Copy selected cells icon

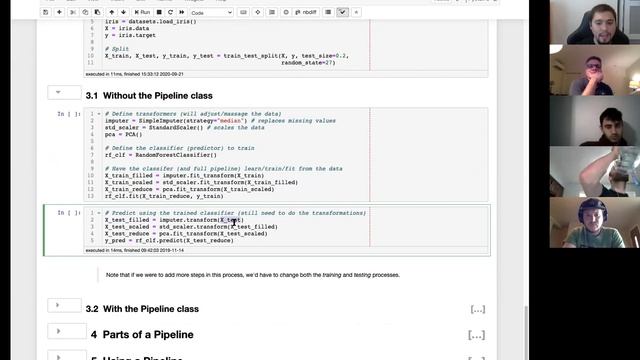click(x=85, y=12)
